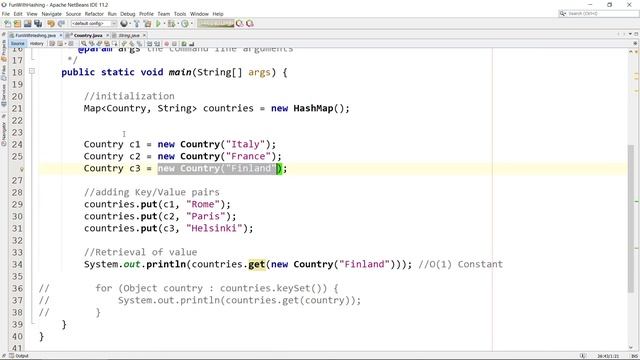This screenshot has width=640, height=360.
Task: Click the web browser globe icon
Action: click(124, 24)
